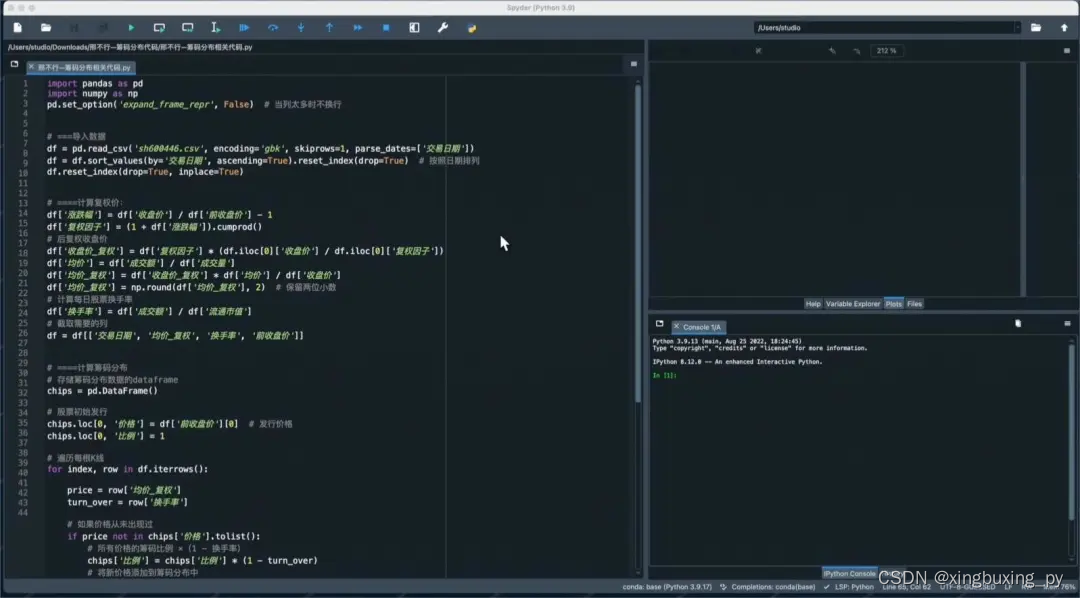The height and width of the screenshot is (598, 1080).
Task: Click the 'IPython 8.12.0' console banner line
Action: (737, 362)
